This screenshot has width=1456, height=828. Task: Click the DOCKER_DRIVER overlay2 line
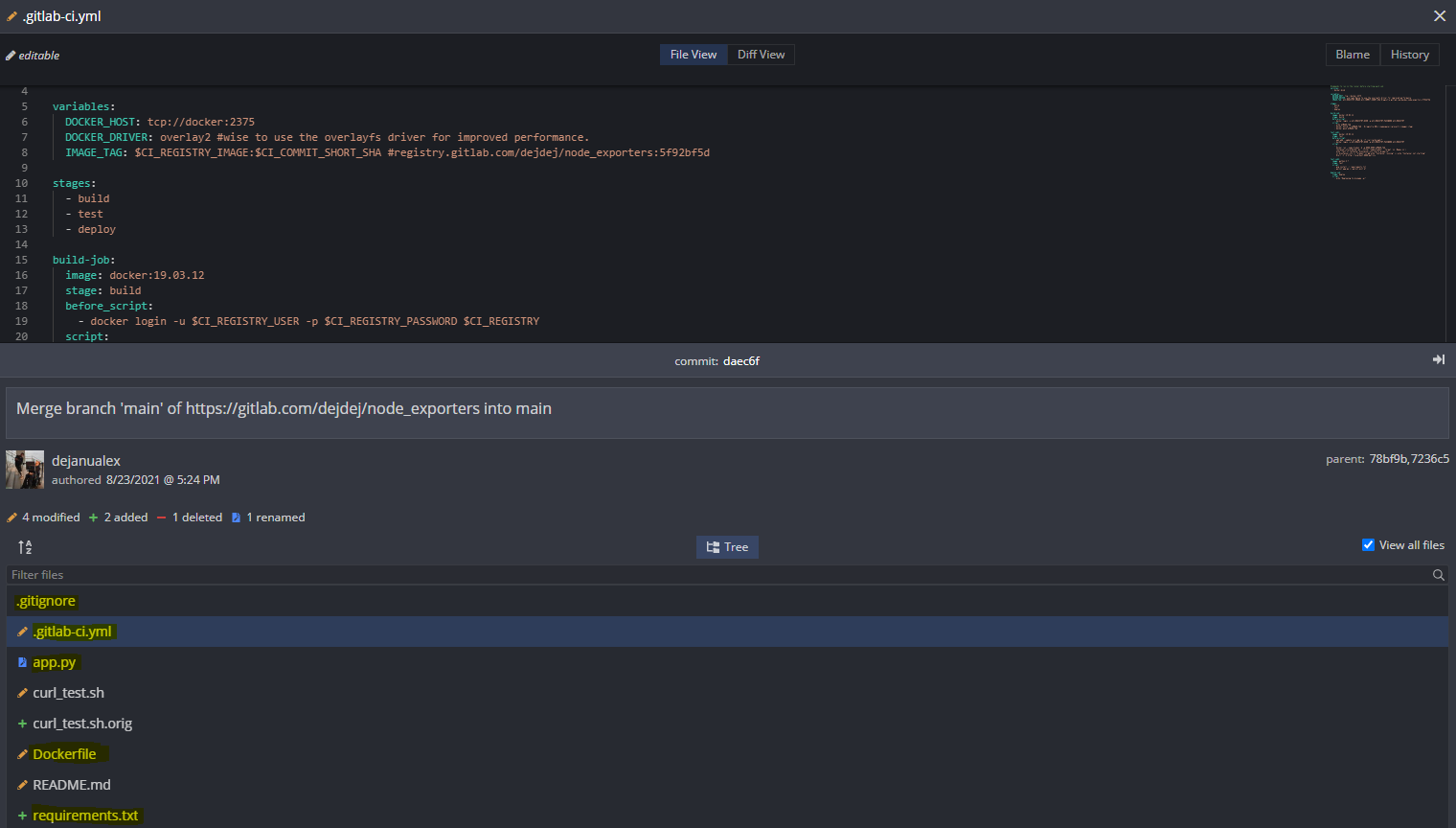[328, 137]
